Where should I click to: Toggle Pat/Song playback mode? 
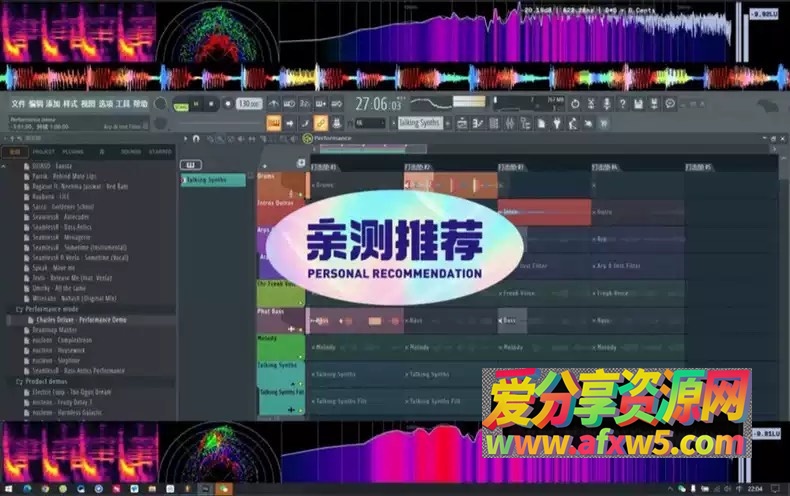point(181,105)
